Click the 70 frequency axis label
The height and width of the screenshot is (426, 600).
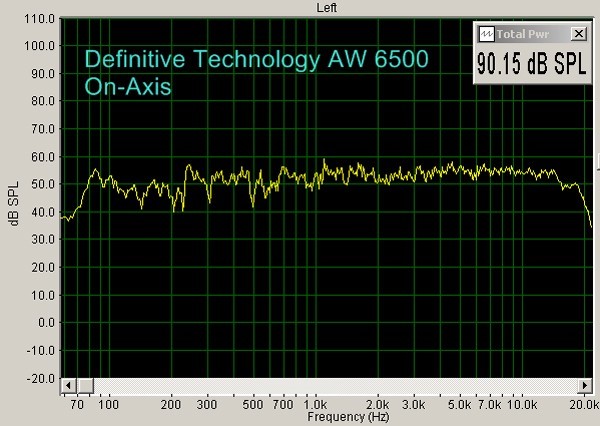tap(77, 404)
